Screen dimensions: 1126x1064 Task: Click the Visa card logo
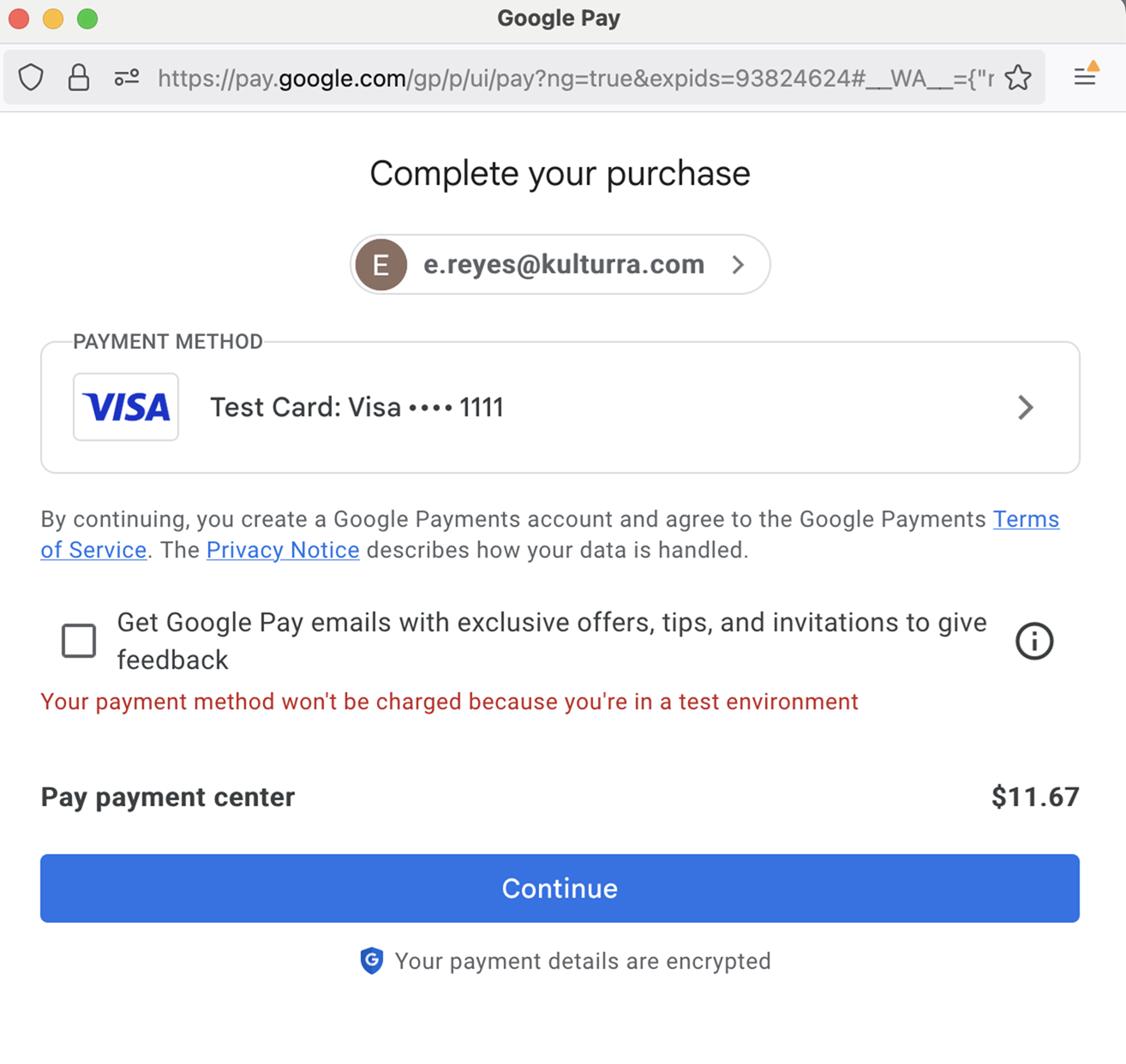126,407
